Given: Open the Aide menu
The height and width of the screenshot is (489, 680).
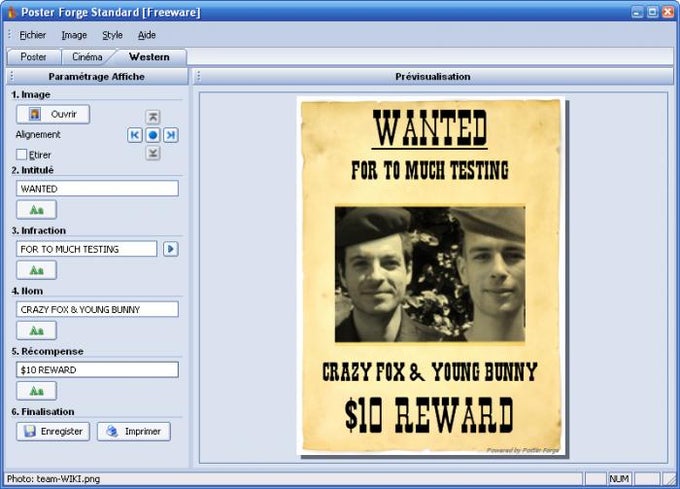Looking at the screenshot, I should (147, 35).
